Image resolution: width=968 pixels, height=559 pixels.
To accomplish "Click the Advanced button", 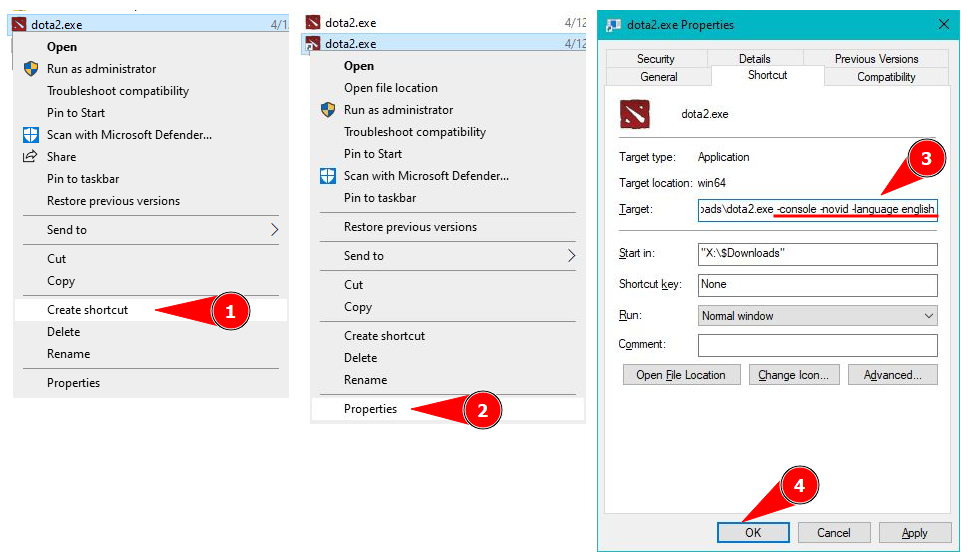I will [892, 375].
